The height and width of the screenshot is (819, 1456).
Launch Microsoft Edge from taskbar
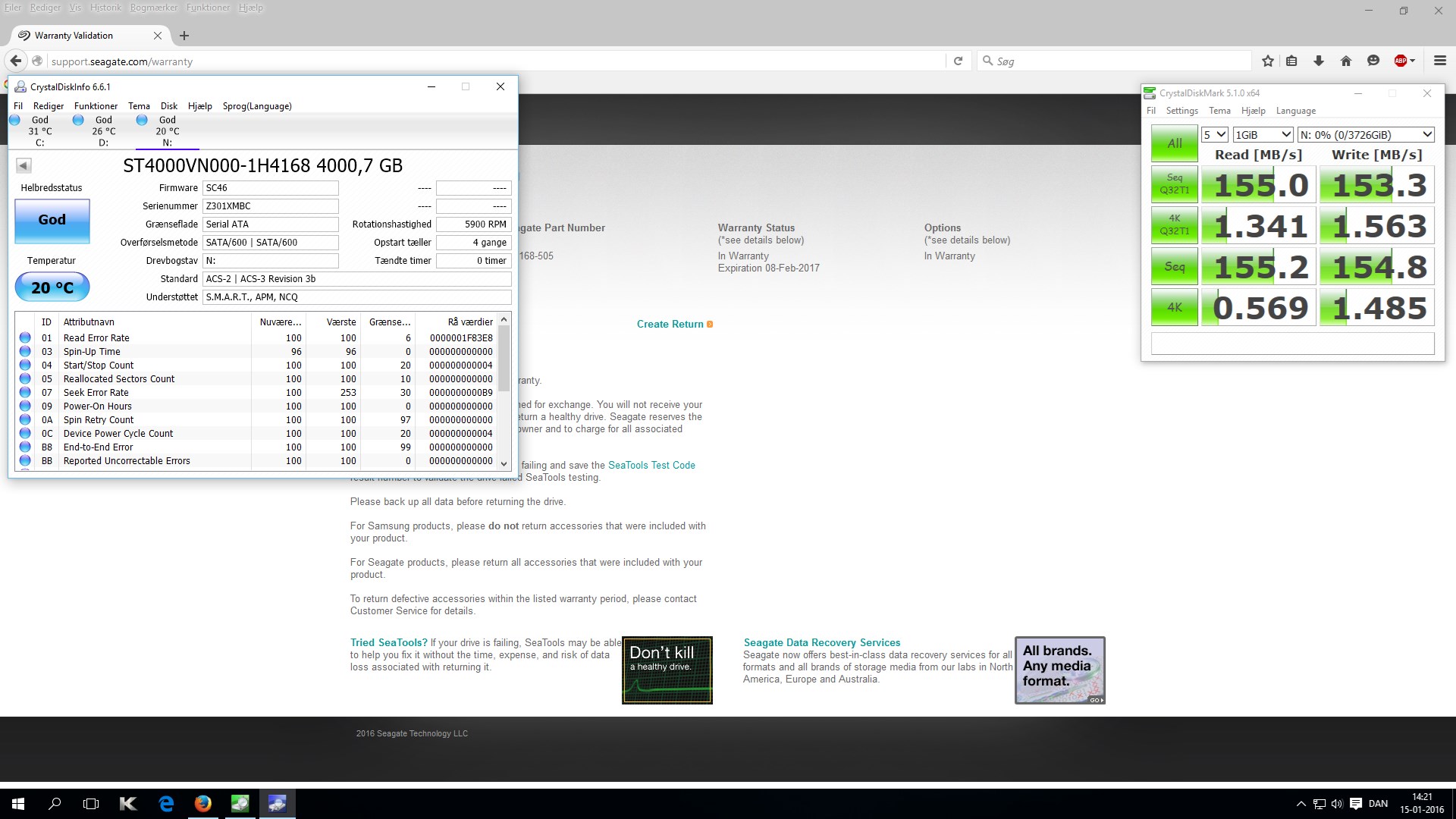click(x=166, y=804)
